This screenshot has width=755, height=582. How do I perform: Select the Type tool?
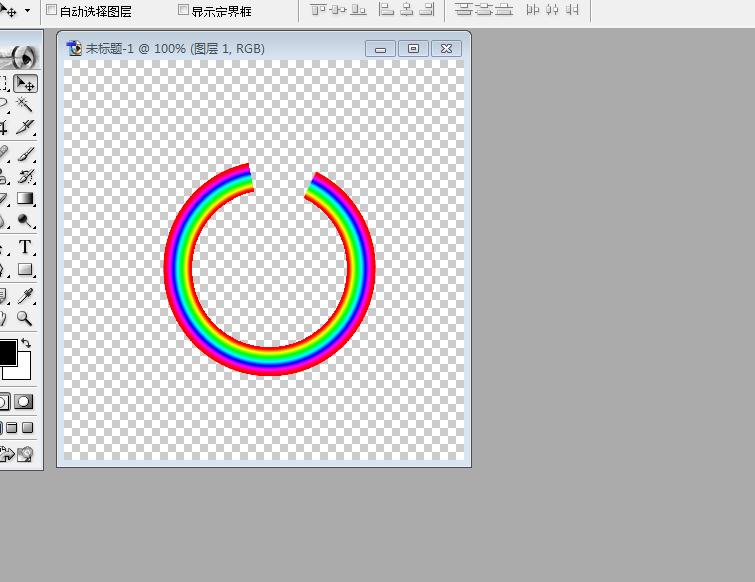tap(25, 247)
